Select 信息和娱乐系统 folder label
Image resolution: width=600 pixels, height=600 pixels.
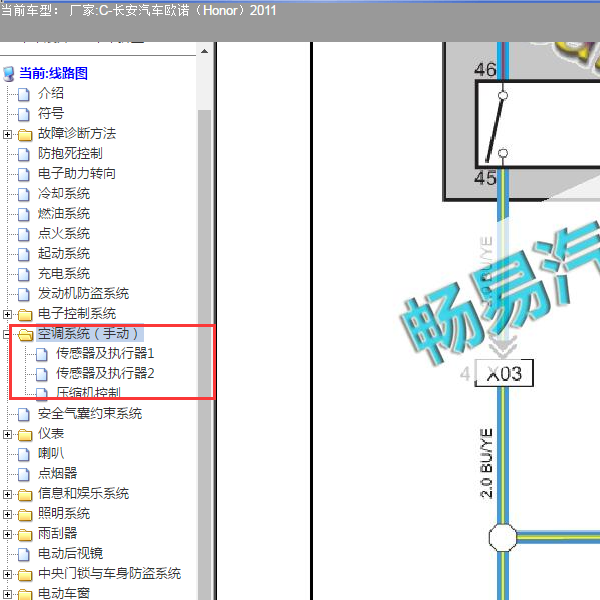pyautogui.click(x=83, y=493)
